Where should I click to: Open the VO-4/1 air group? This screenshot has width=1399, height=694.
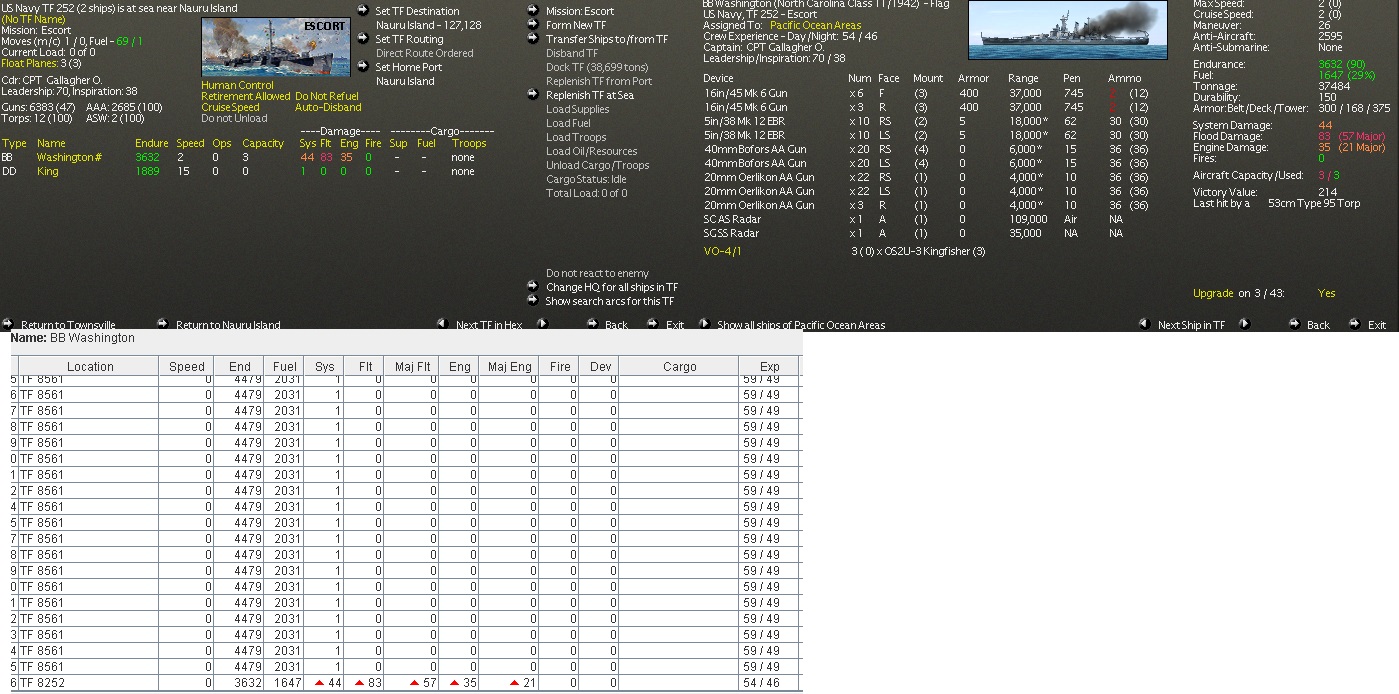tap(723, 251)
